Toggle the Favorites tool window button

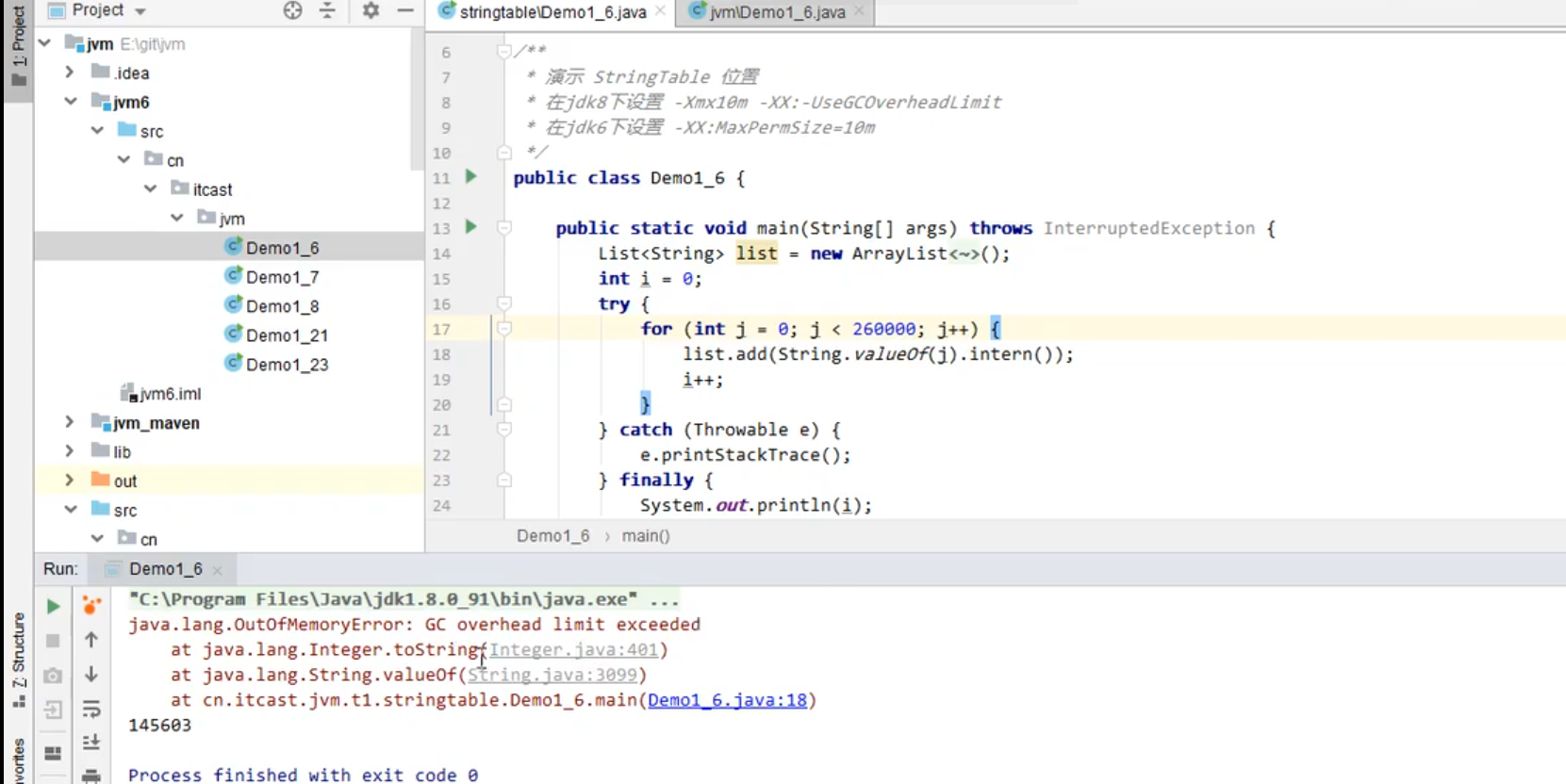point(18,759)
